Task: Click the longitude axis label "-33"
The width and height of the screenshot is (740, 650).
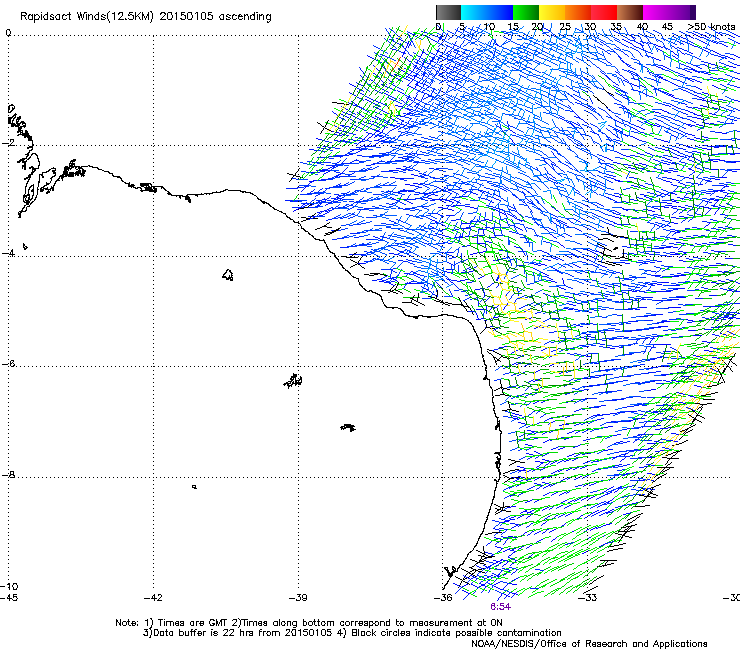Action: pyautogui.click(x=588, y=598)
